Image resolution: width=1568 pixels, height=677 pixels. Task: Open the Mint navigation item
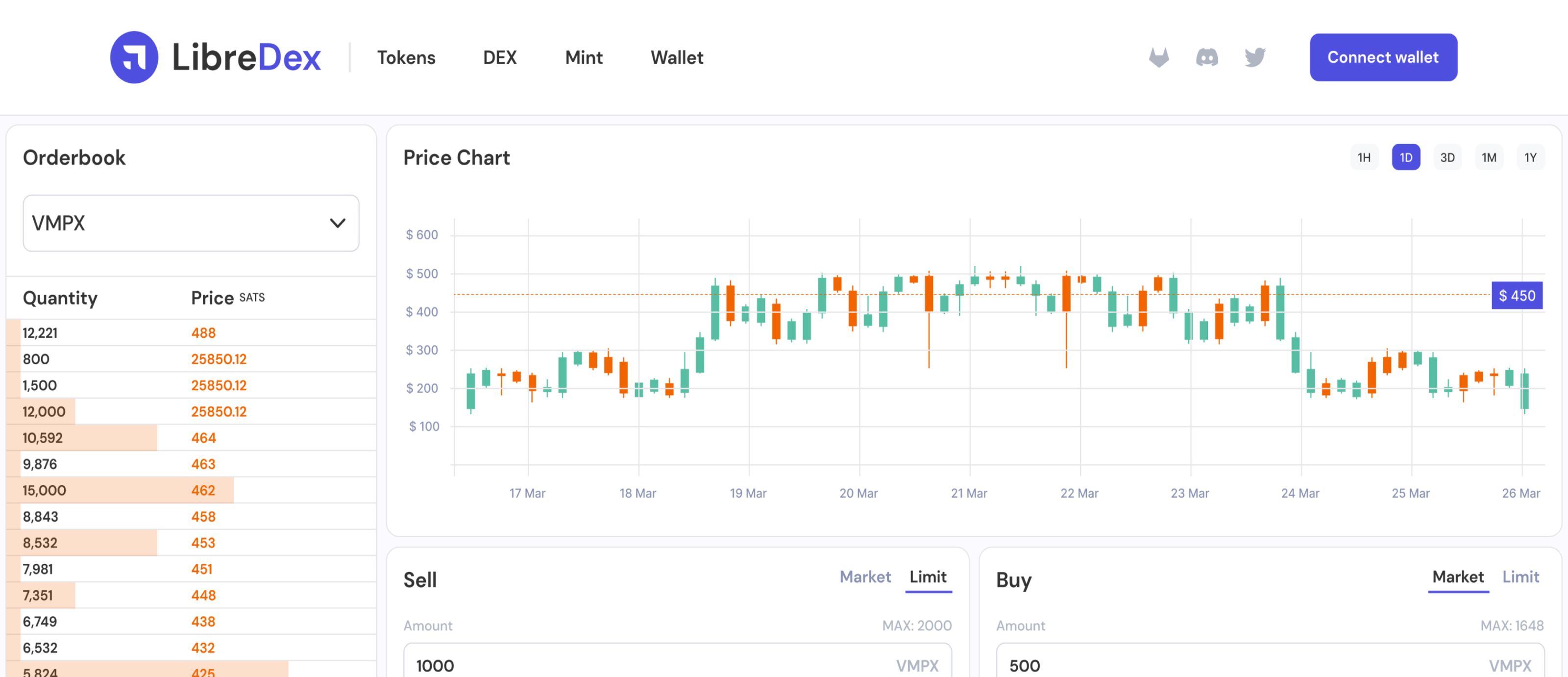[x=584, y=57]
